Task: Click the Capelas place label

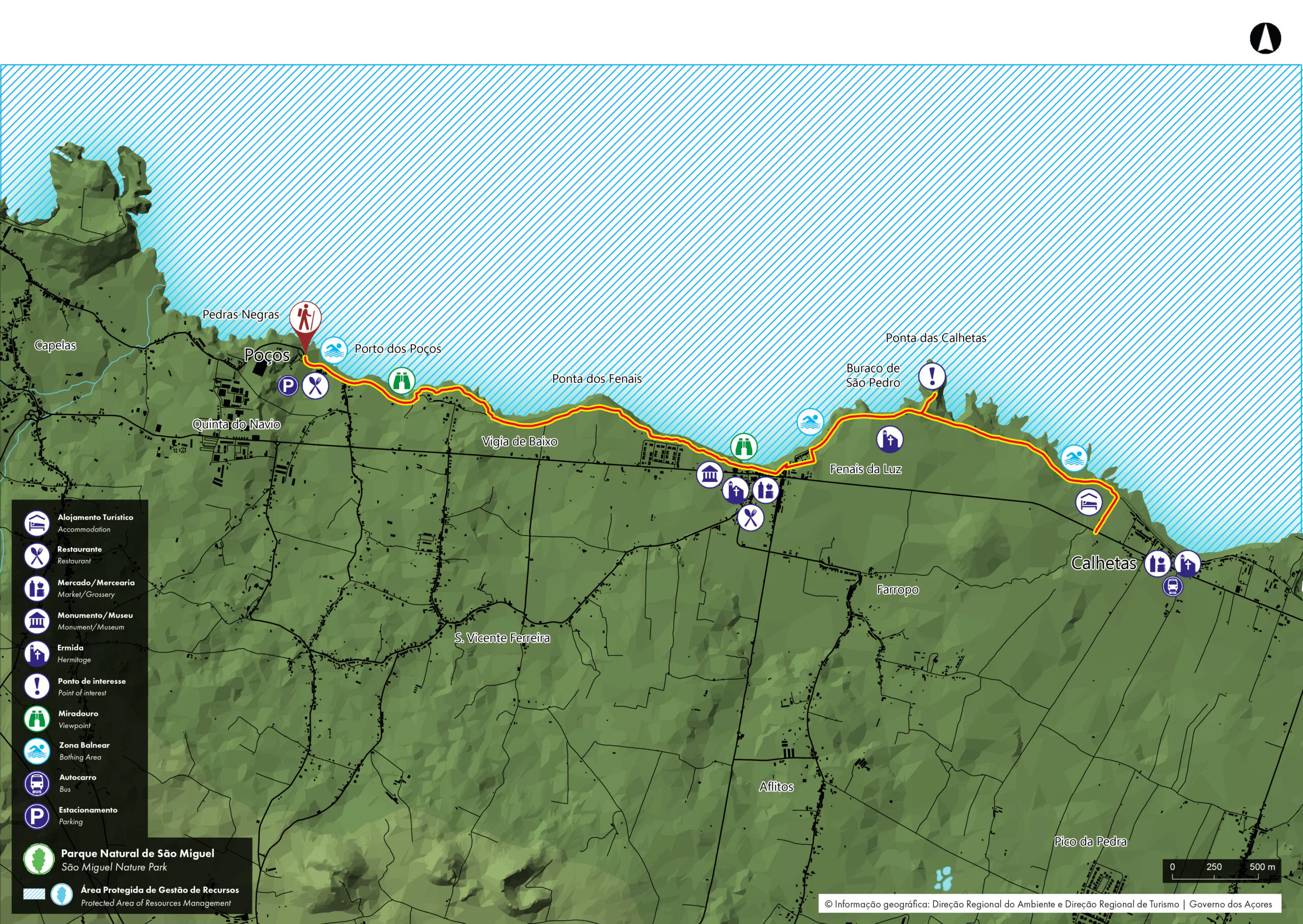Action: (x=55, y=345)
